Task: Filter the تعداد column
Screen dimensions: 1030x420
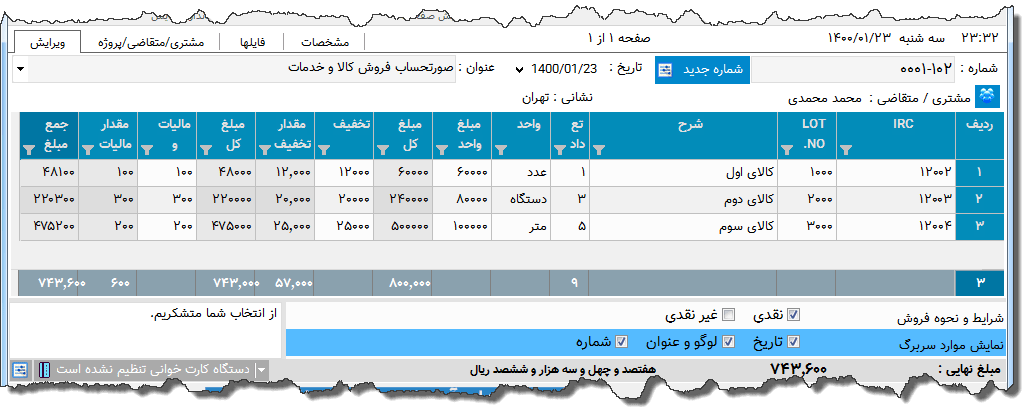Action: [559, 151]
